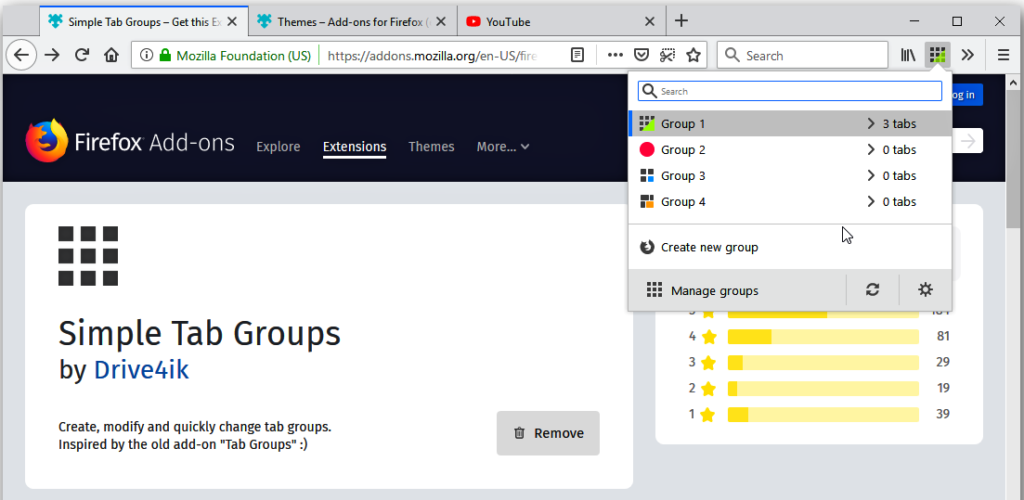The image size is (1024, 500).
Task: Open page actions three-dot menu
Action: (615, 55)
